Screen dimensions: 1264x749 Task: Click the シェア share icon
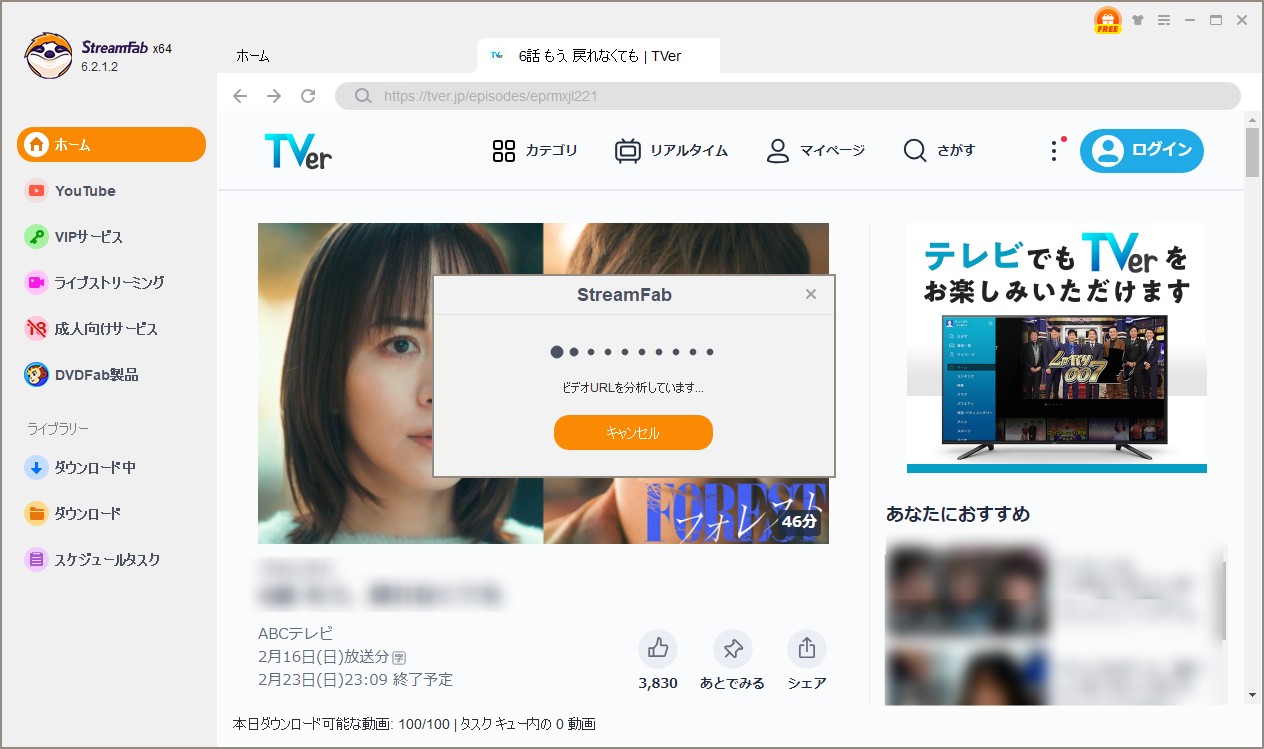pyautogui.click(x=807, y=649)
